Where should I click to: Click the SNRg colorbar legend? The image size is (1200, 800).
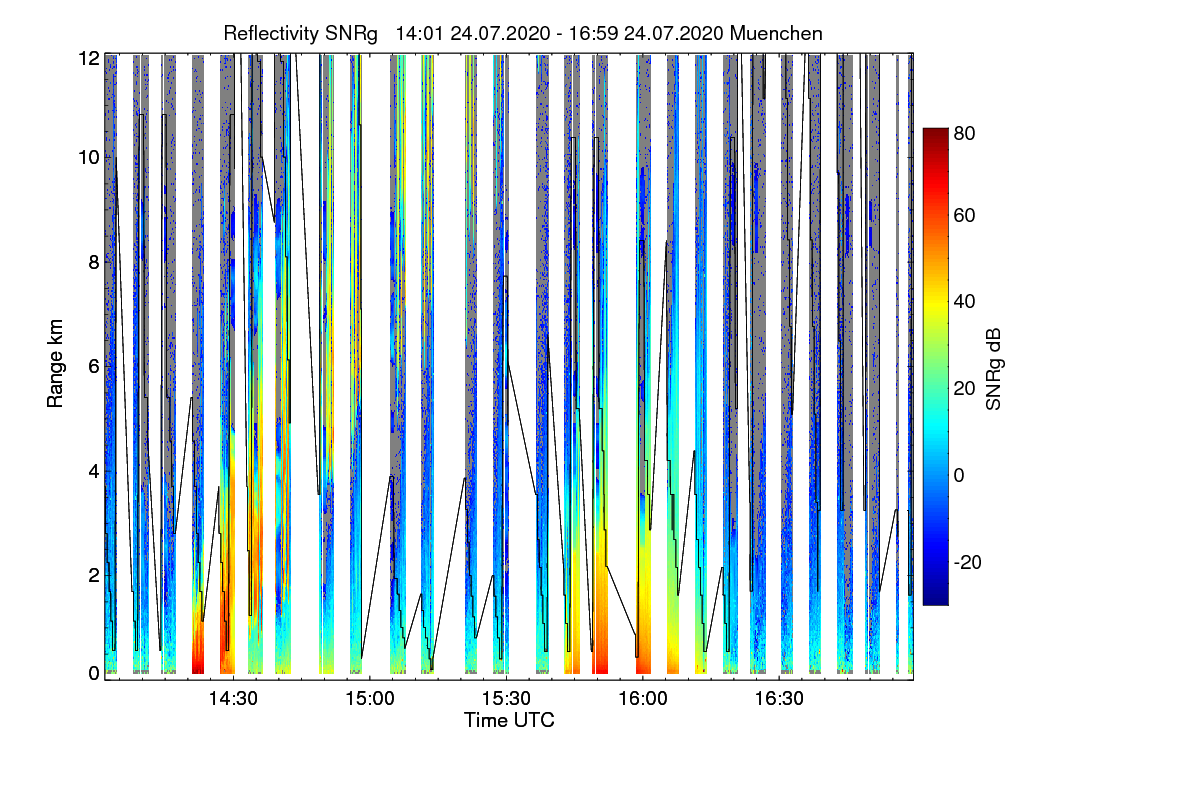point(935,366)
